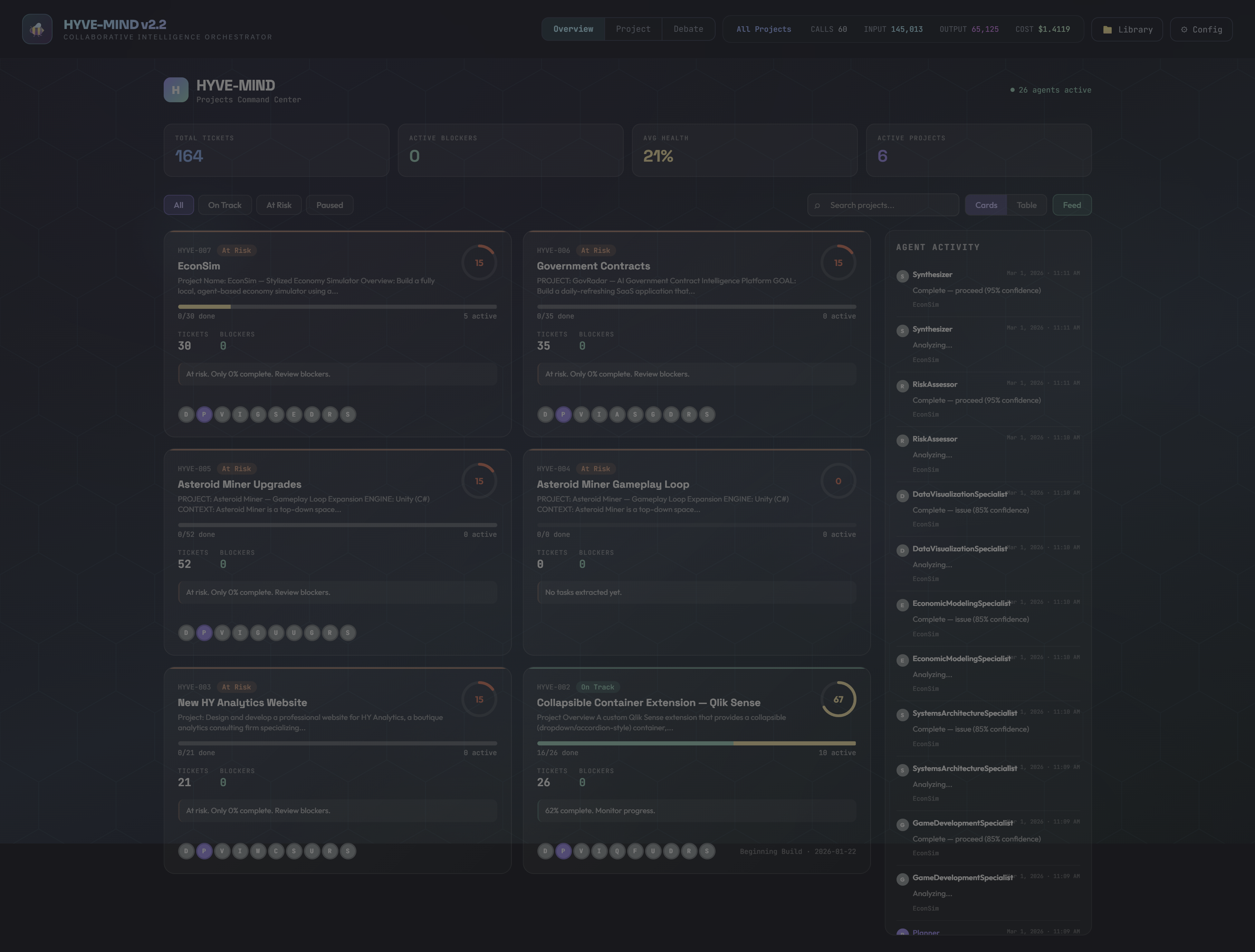Open Config gear settings
Viewport: 1255px width, 952px height.
click(x=1201, y=29)
